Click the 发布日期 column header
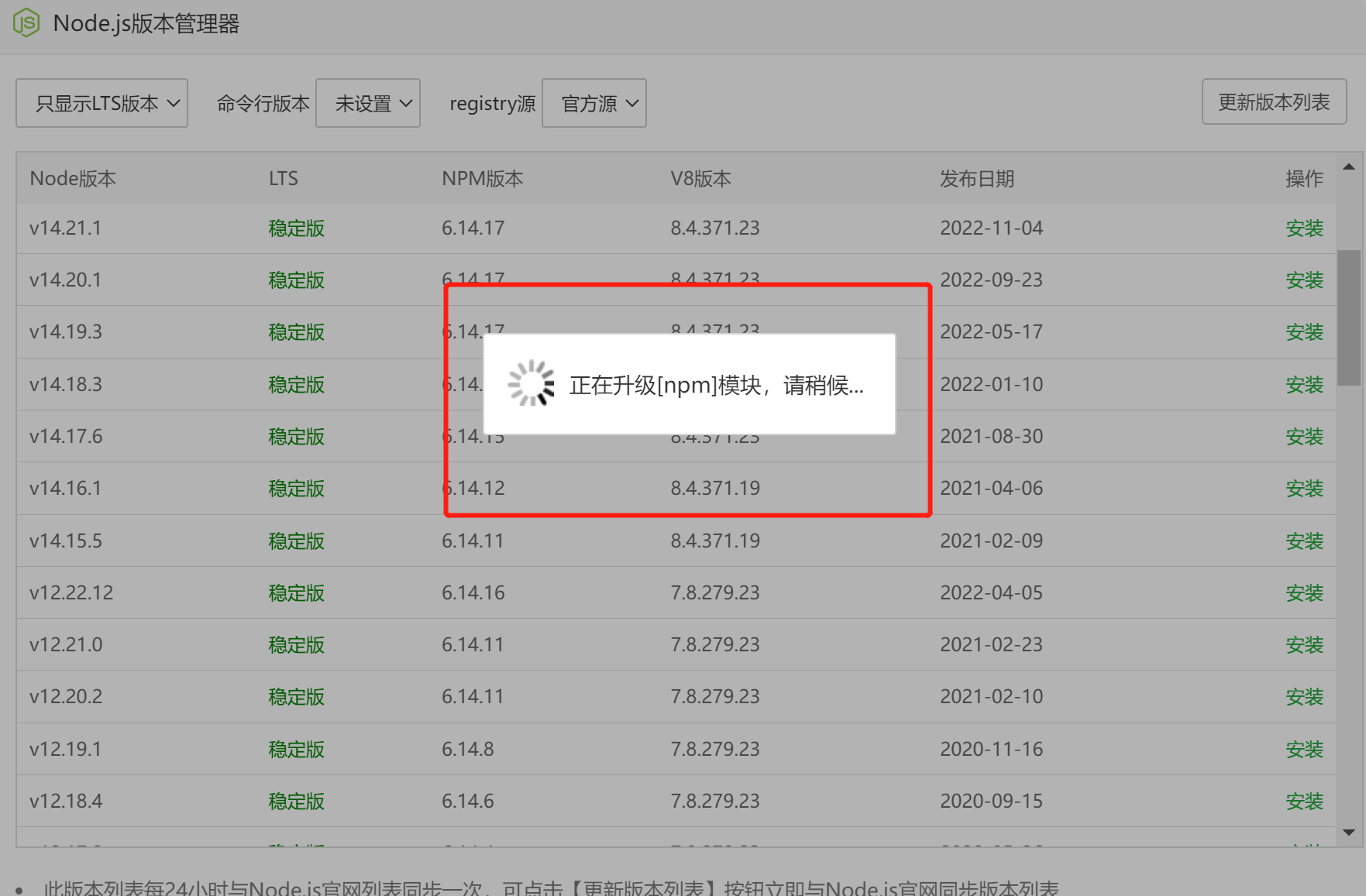1366x896 pixels. pos(977,179)
